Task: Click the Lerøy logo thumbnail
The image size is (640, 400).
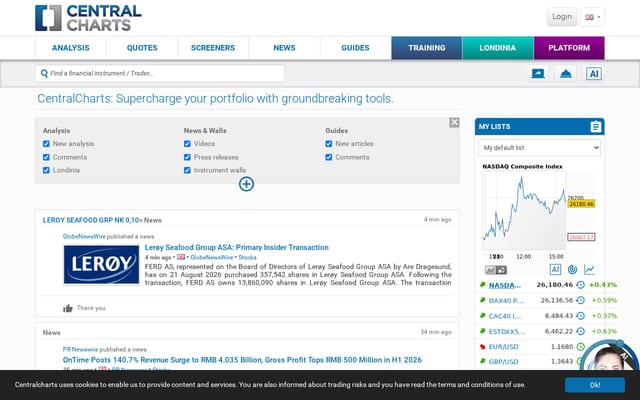Action: click(101, 264)
